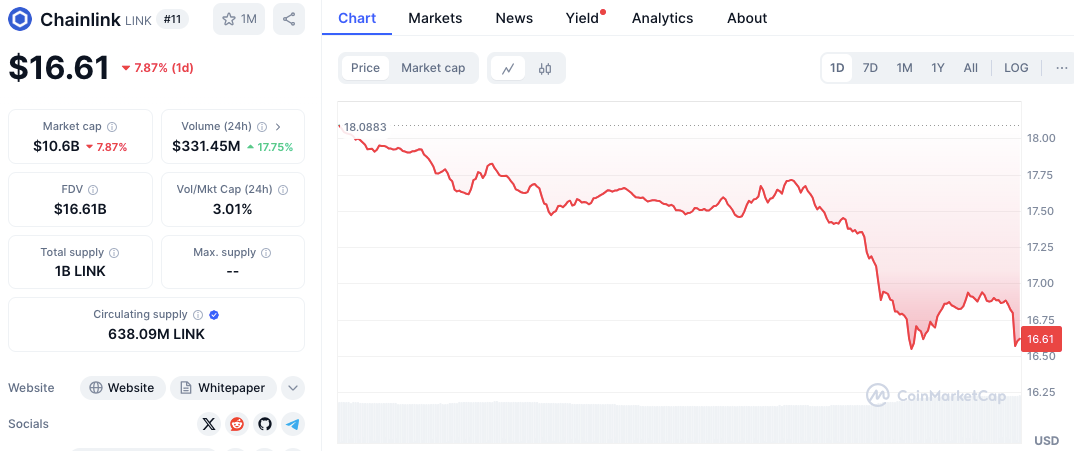Screen dimensions: 1074x451
Task: Toggle chart to Market cap
Action: coord(433,68)
